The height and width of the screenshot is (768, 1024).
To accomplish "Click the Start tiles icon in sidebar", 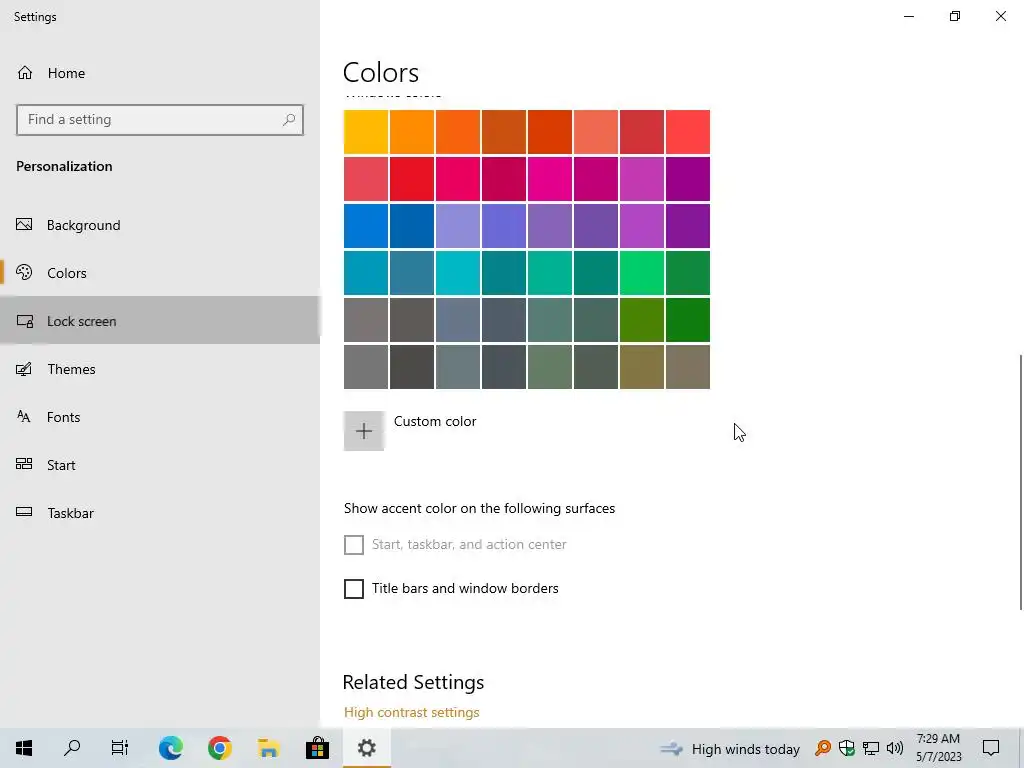I will pos(24,464).
